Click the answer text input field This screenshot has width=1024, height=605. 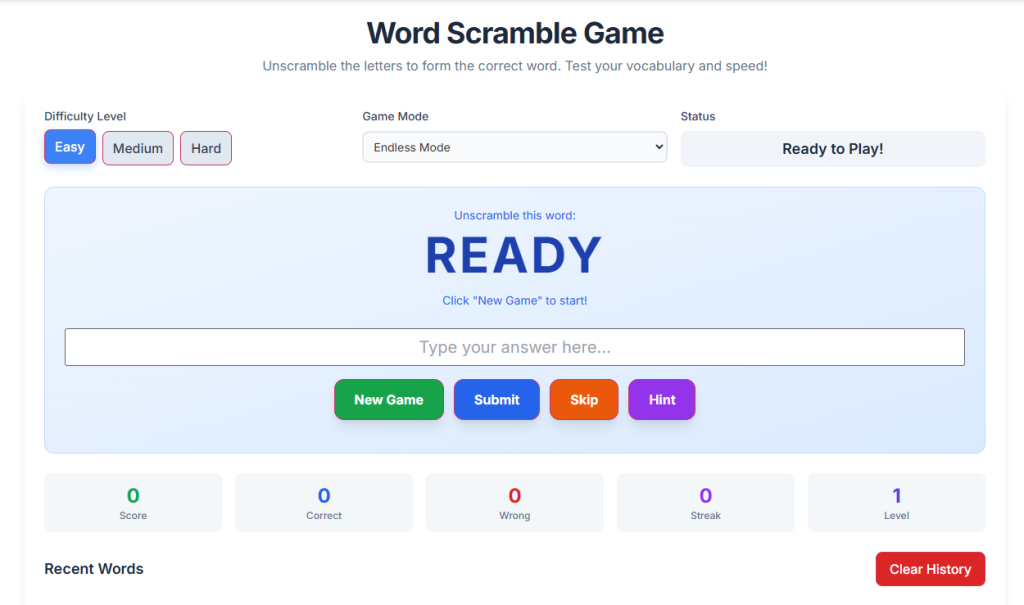click(x=514, y=346)
